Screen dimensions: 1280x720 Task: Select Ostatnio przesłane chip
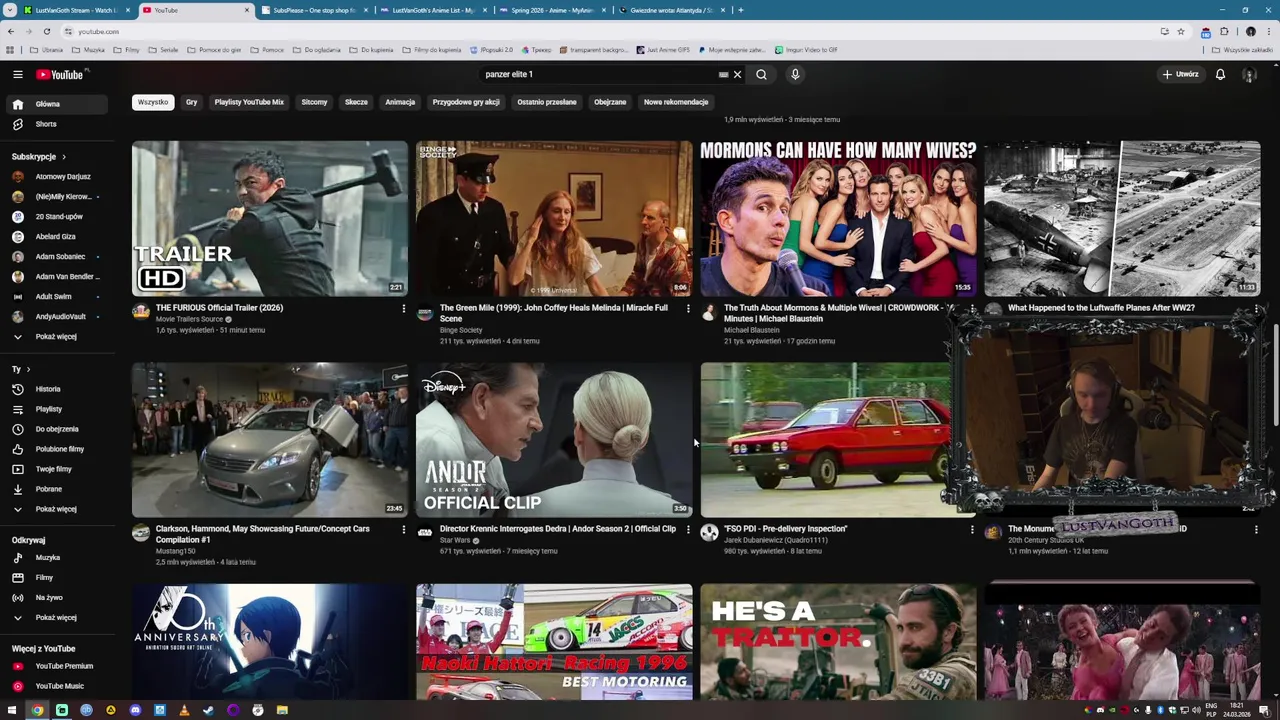pyautogui.click(x=546, y=102)
